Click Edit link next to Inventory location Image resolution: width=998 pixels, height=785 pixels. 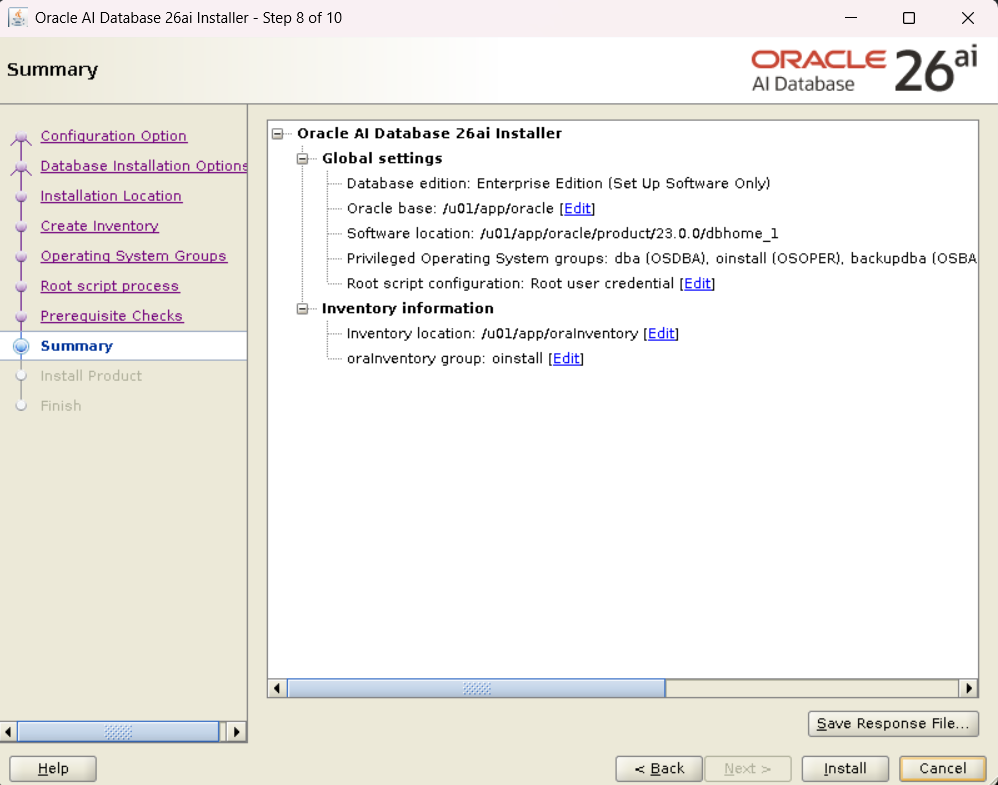click(661, 333)
